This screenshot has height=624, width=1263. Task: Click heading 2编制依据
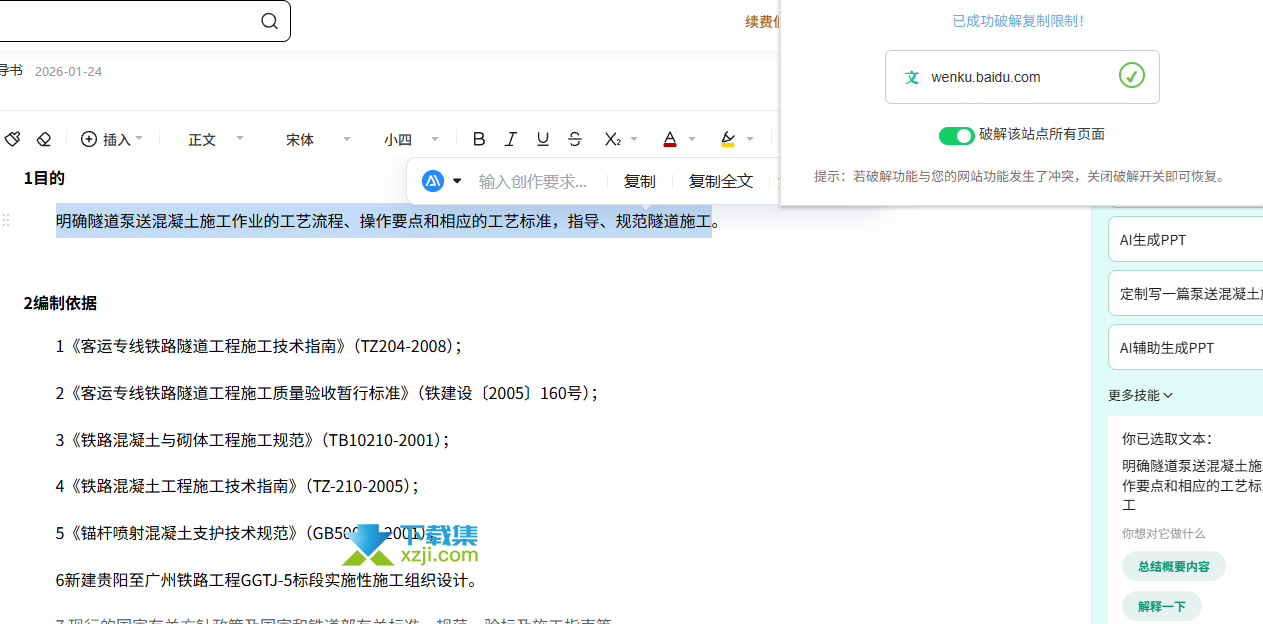pos(60,302)
